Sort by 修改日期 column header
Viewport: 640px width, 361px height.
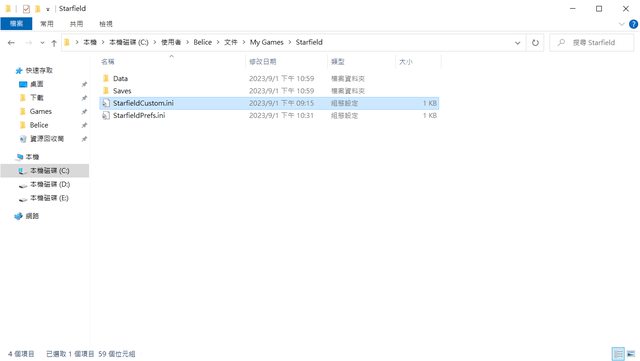263,62
